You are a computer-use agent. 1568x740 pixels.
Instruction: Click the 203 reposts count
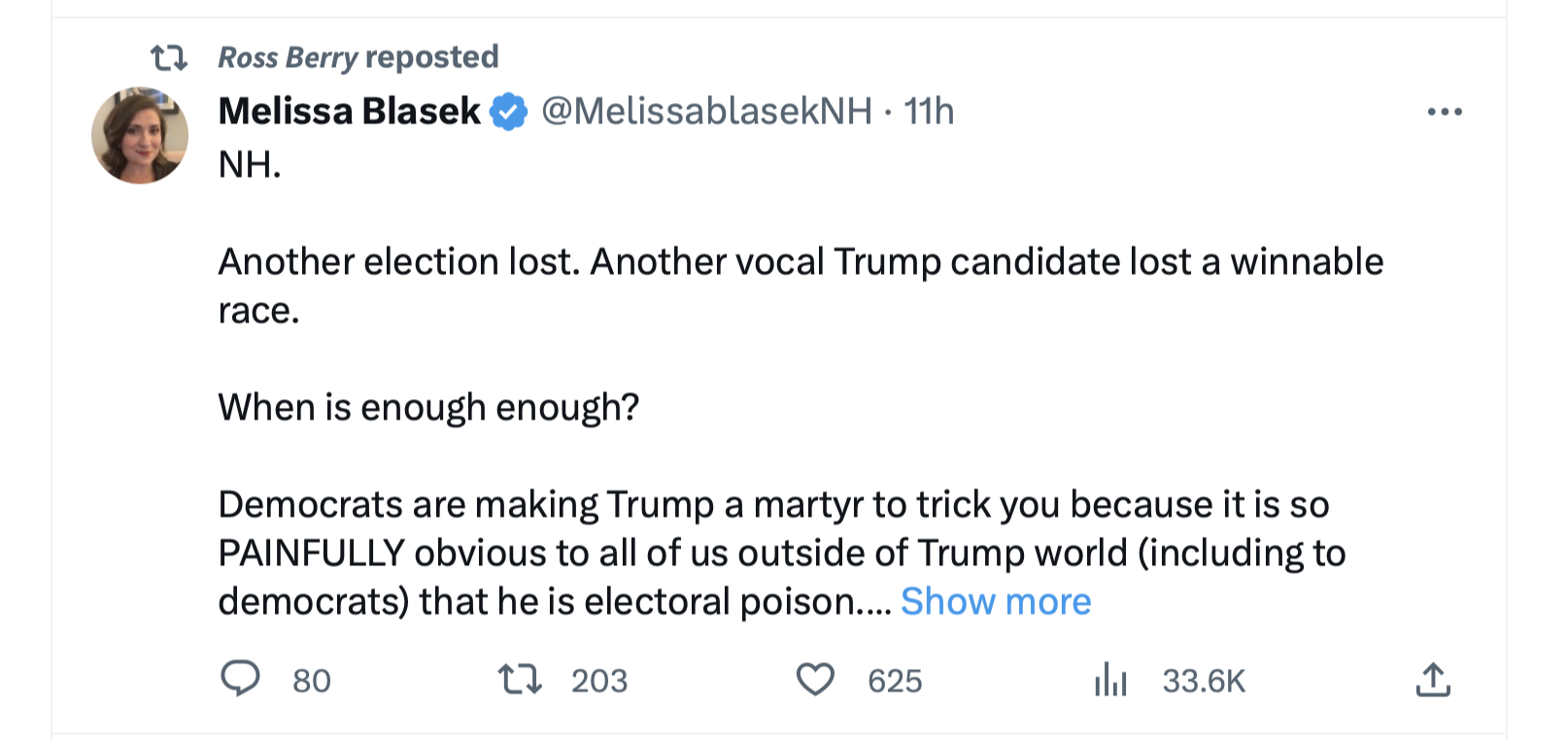point(599,681)
